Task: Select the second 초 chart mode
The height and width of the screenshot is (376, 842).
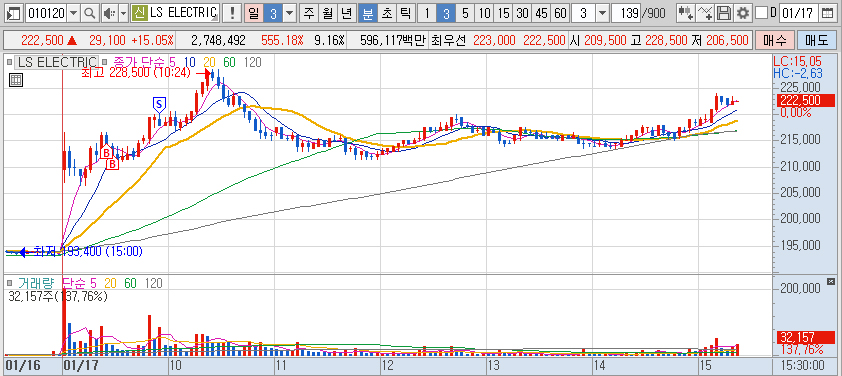Action: (386, 13)
